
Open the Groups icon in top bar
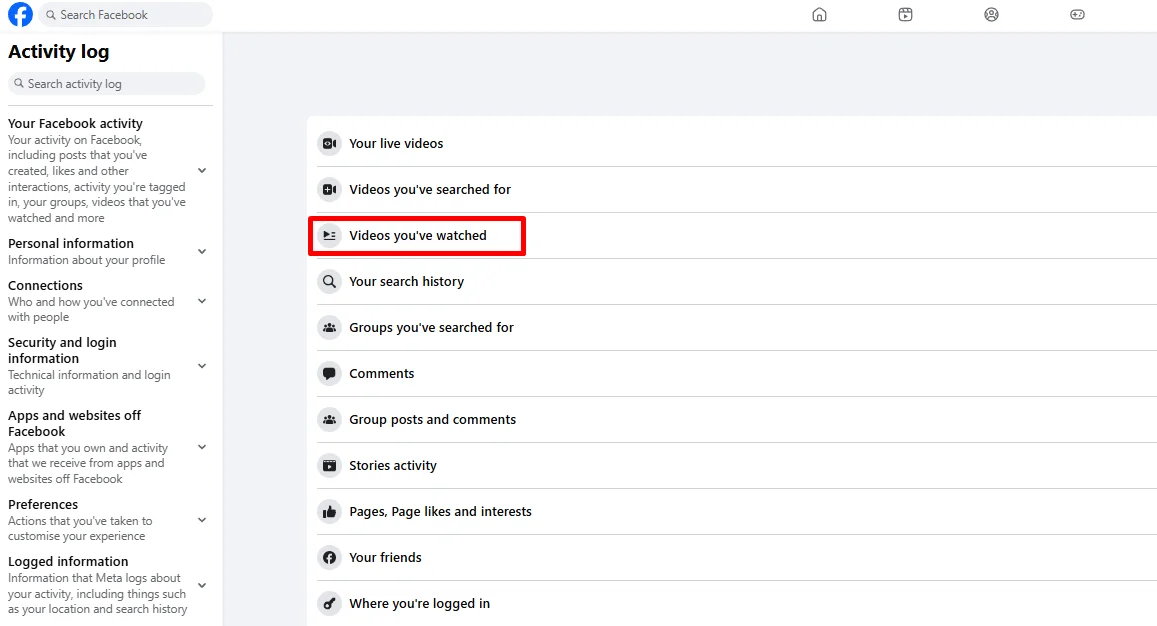(991, 14)
